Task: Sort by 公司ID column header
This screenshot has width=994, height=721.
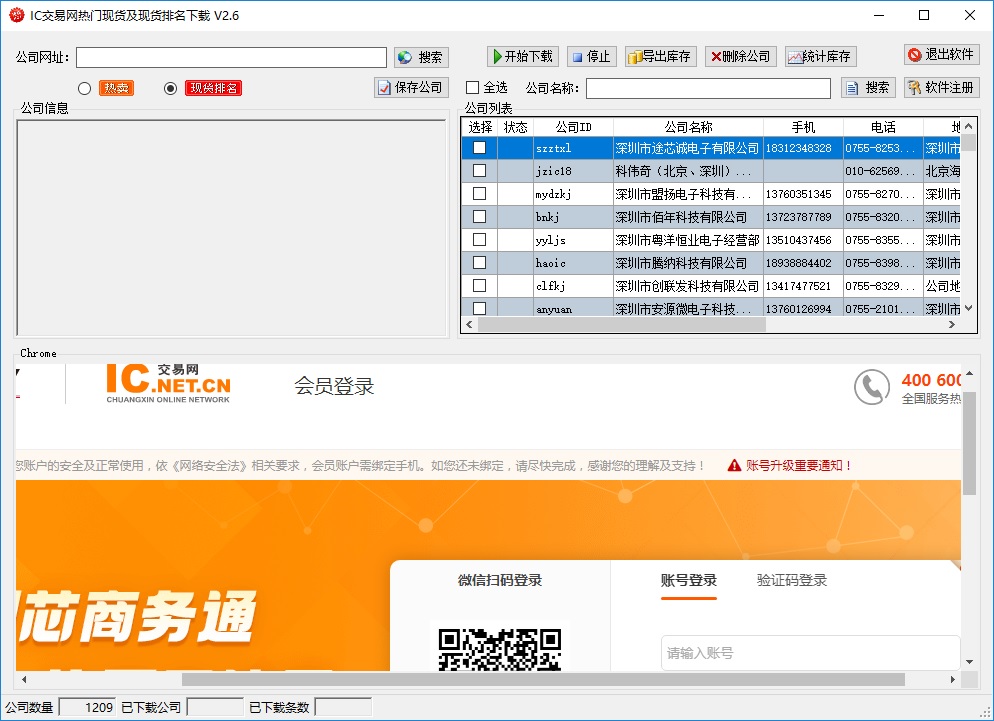Action: click(573, 127)
